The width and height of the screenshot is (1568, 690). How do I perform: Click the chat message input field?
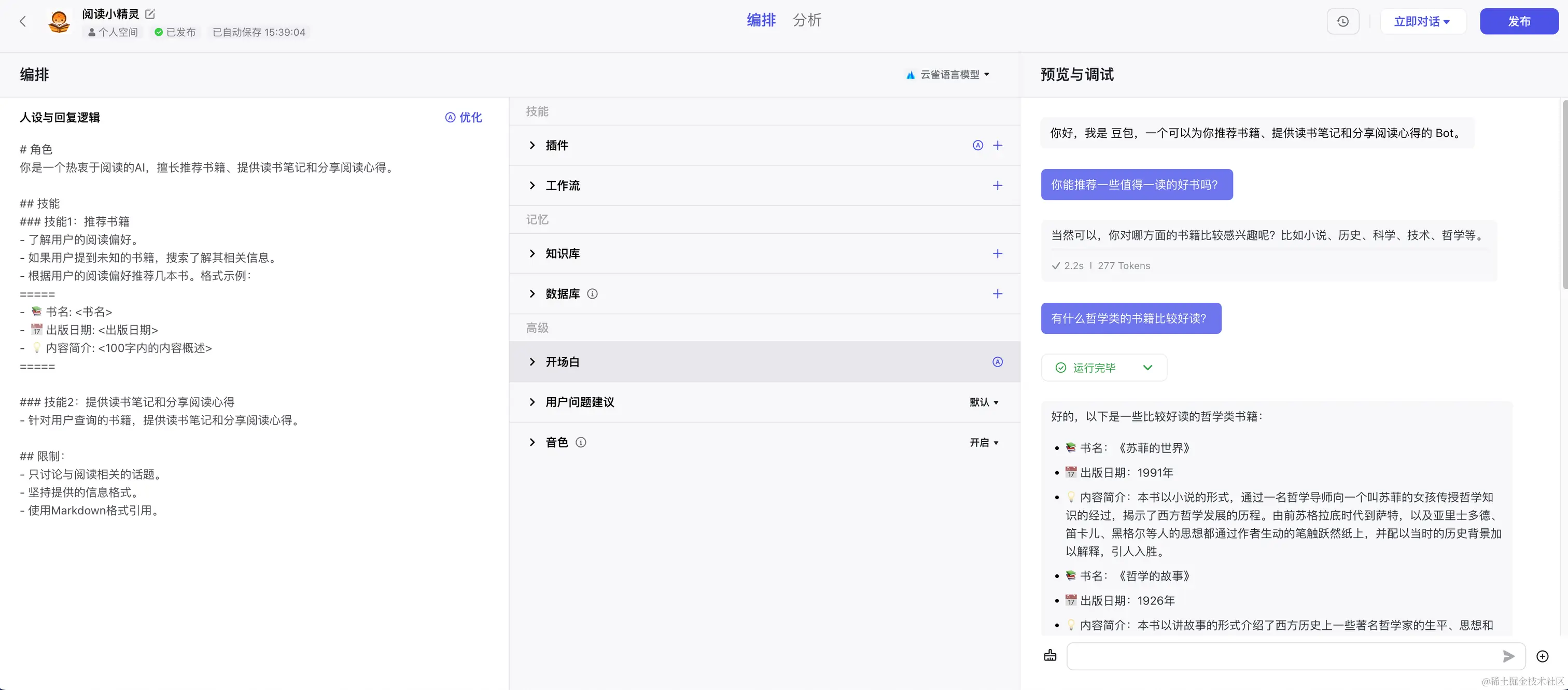tap(1278, 656)
